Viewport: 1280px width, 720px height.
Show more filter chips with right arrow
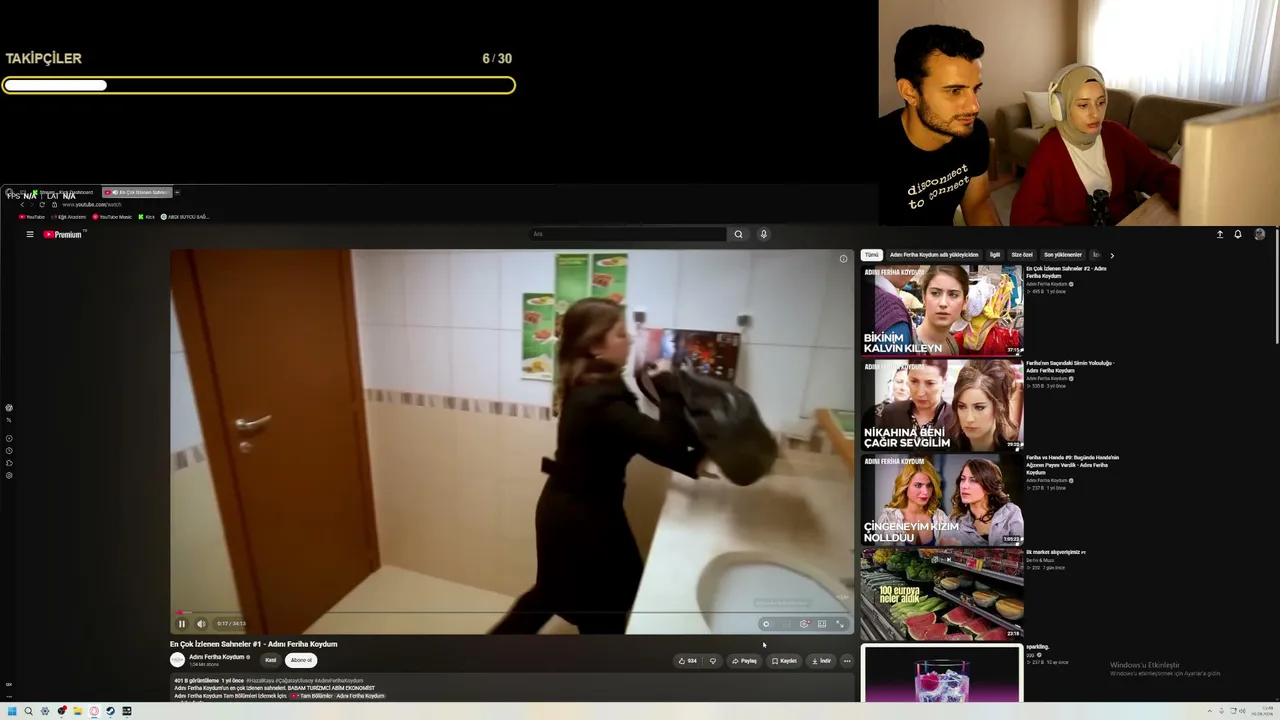click(1112, 255)
